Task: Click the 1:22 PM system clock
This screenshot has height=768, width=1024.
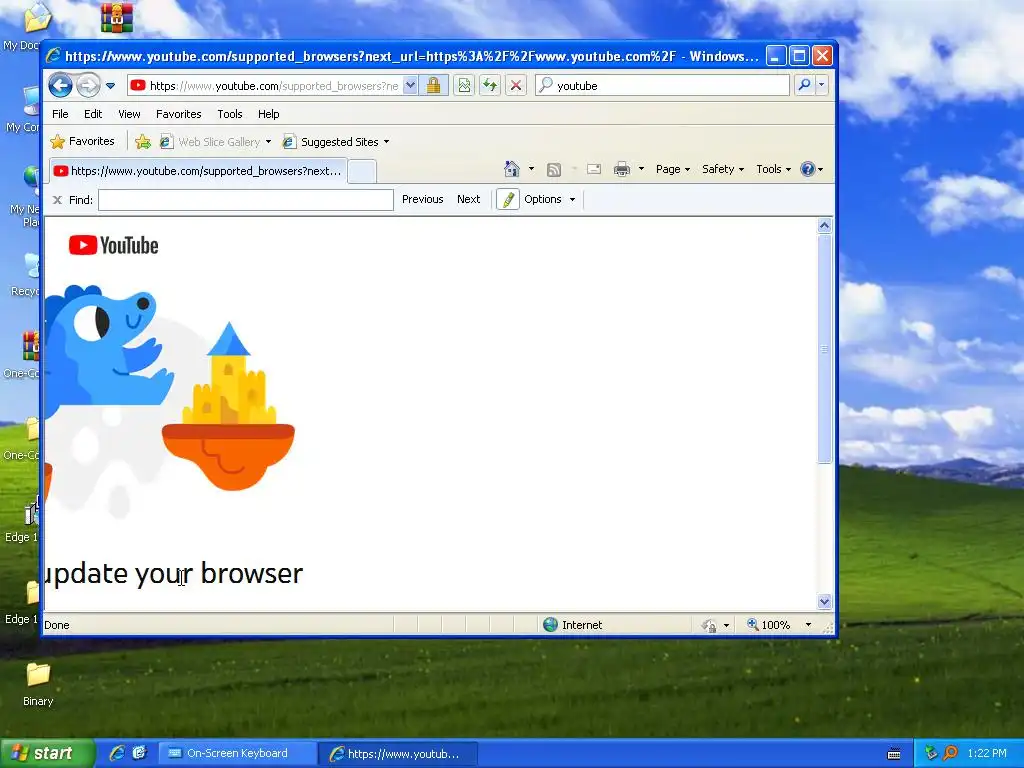Action: click(987, 753)
